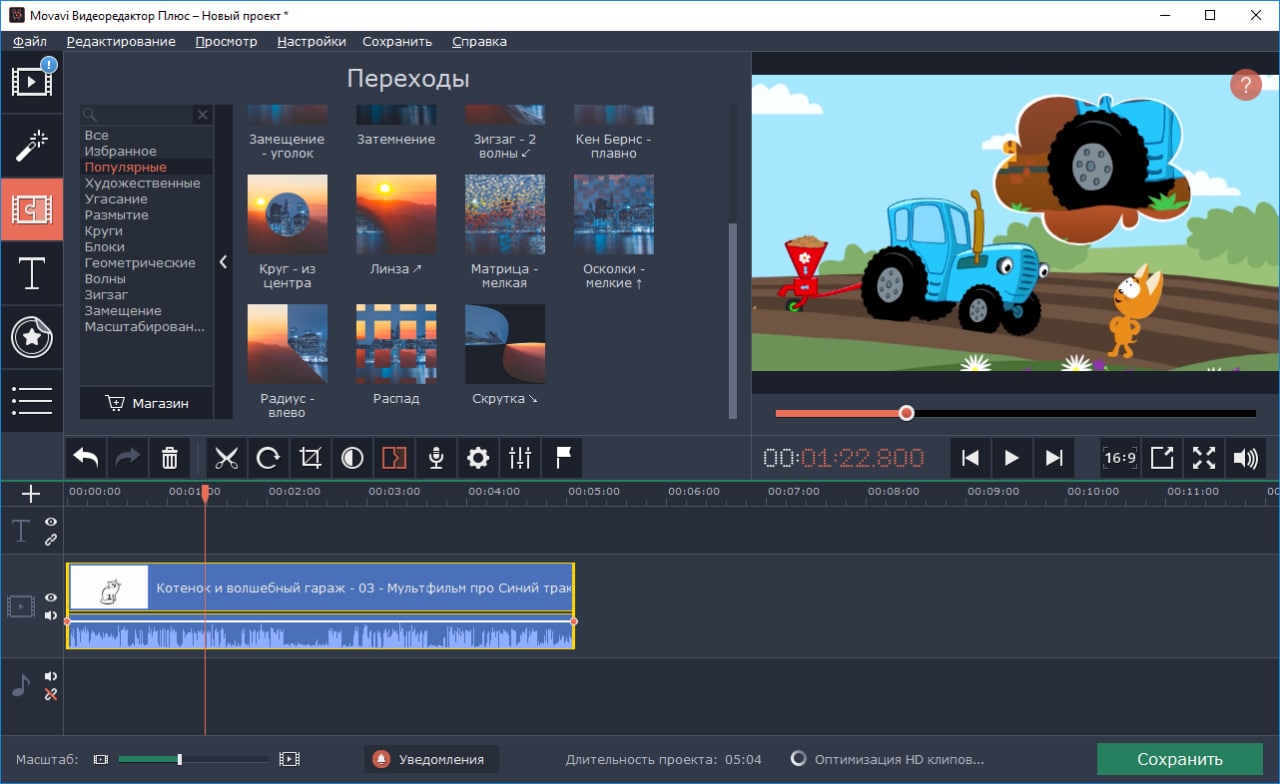Open the Titles tab with T icon
This screenshot has height=784, width=1280.
pyautogui.click(x=32, y=274)
